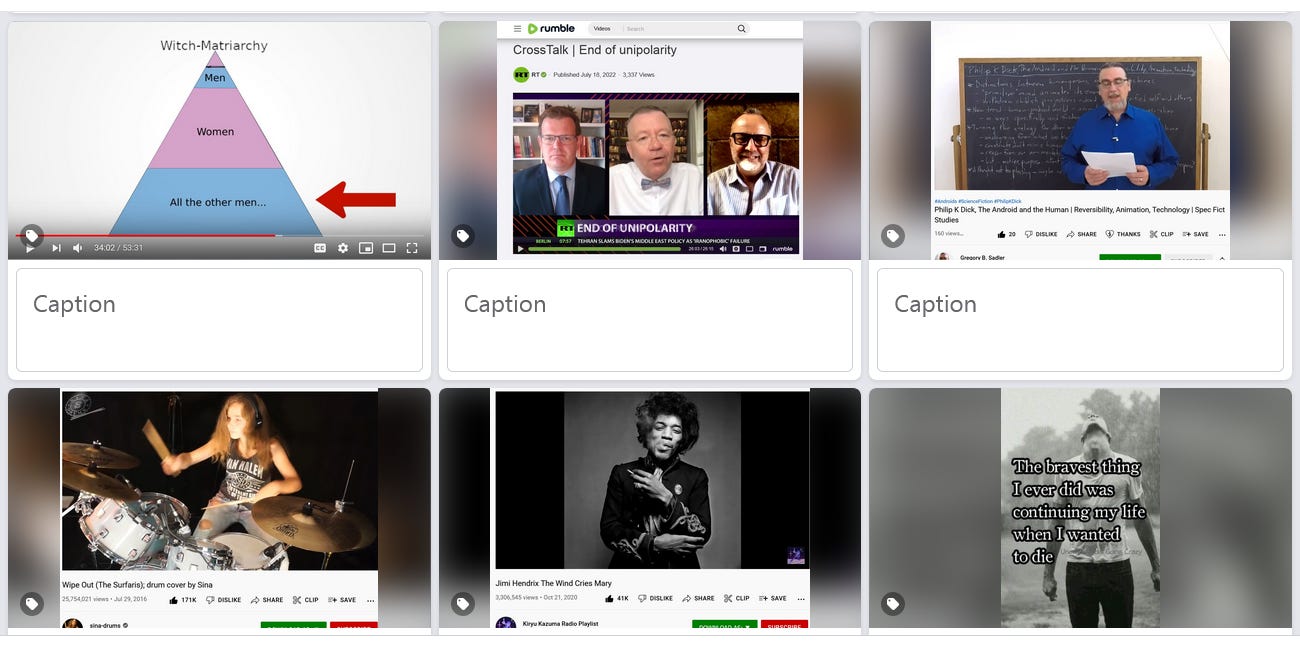Click DISLIKE under the Jimi Hendrix video
The image size is (1300, 645).
pyautogui.click(x=654, y=598)
